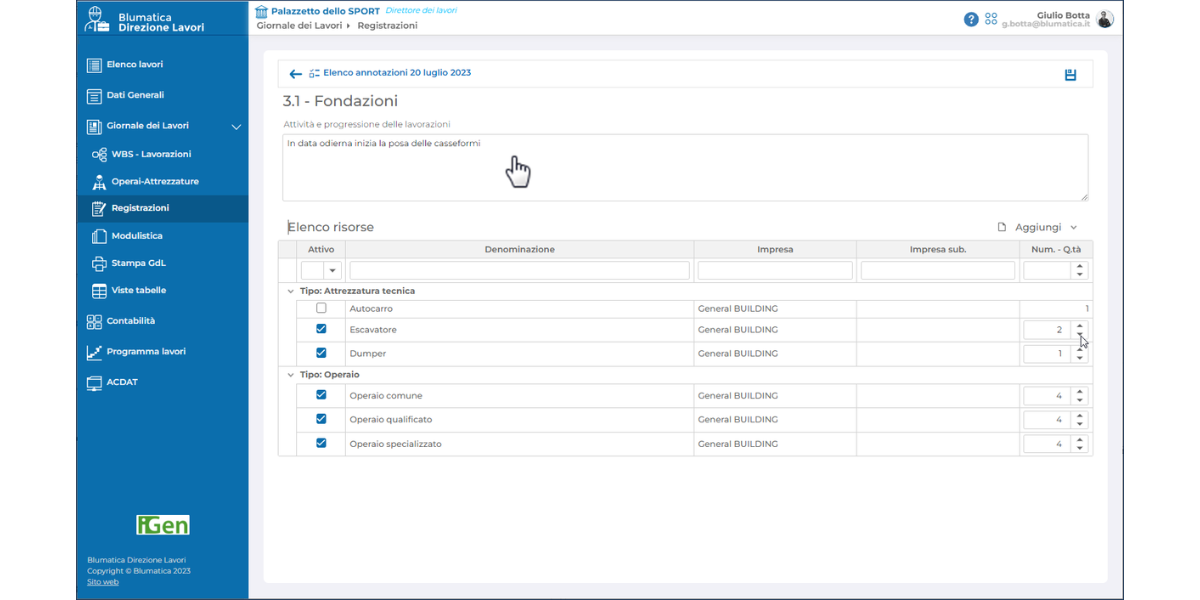Click Elenco annotazioni 20 luglio 2023 link
1200x600 pixels.
pos(396,73)
